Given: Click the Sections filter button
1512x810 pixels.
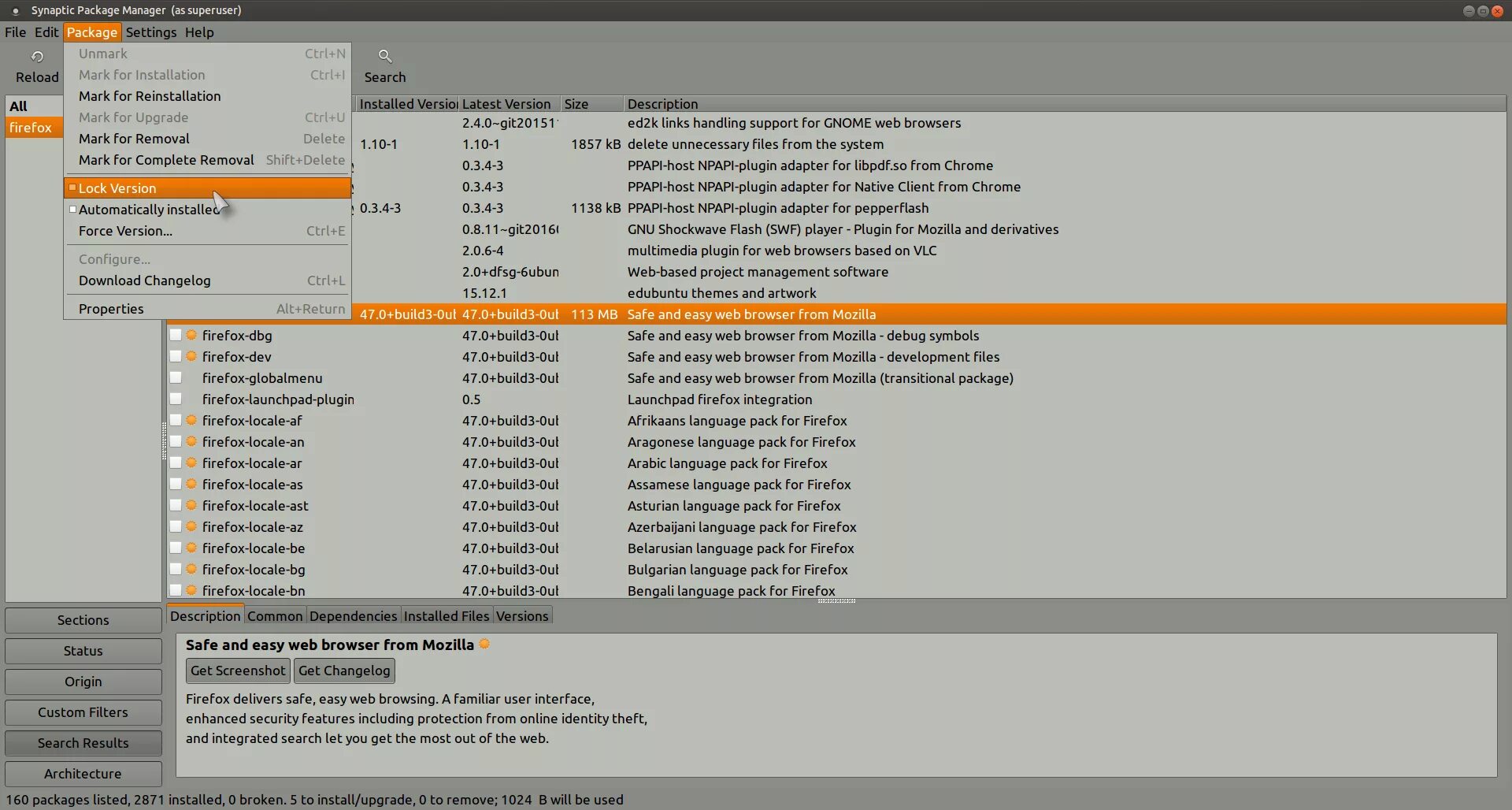Looking at the screenshot, I should coord(83,620).
